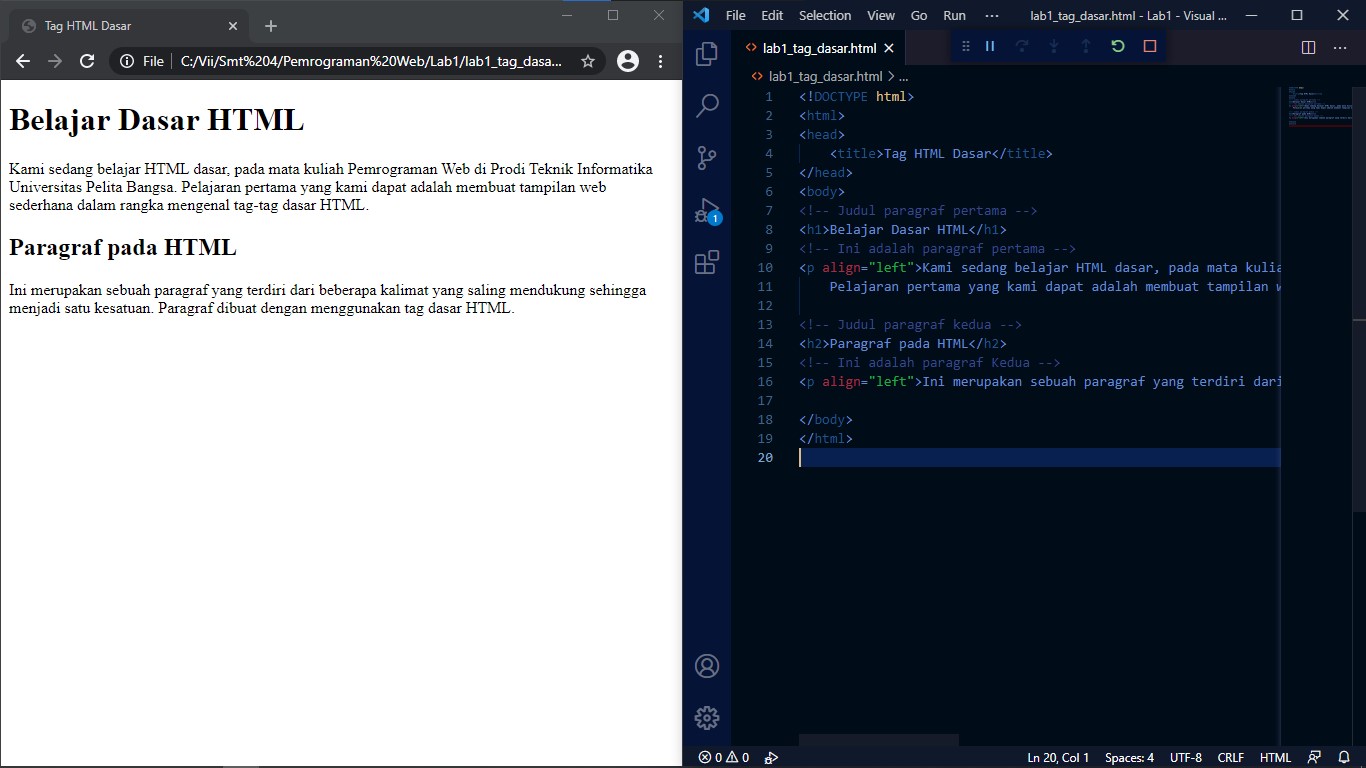The width and height of the screenshot is (1366, 768).
Task: Change indentation via Spaces: 4
Action: coord(1129,758)
